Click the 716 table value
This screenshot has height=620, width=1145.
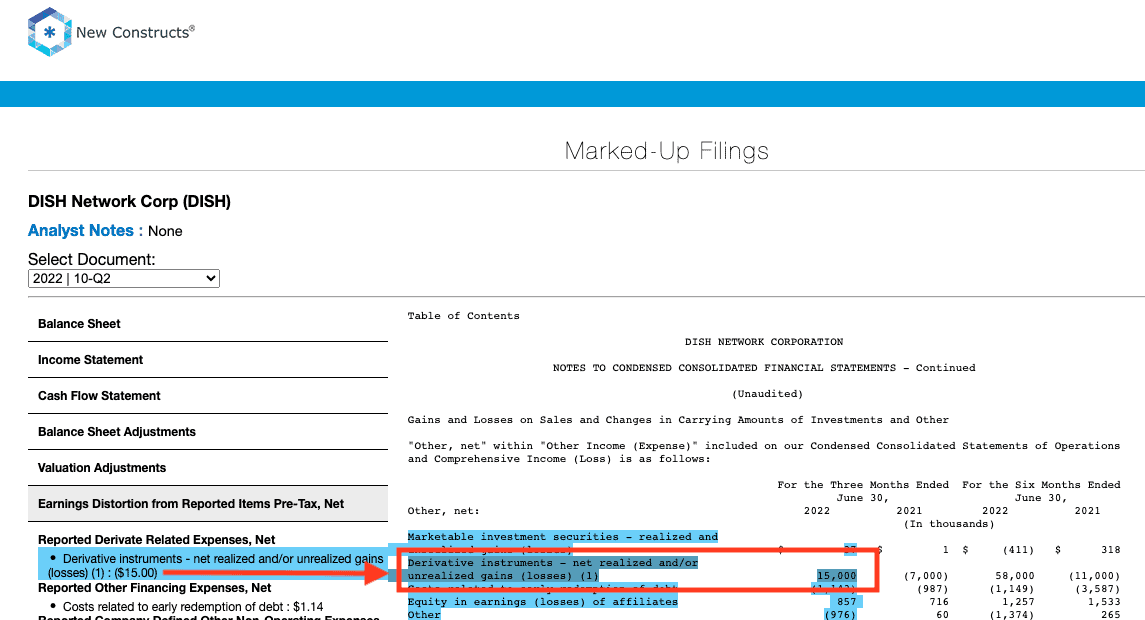939,602
